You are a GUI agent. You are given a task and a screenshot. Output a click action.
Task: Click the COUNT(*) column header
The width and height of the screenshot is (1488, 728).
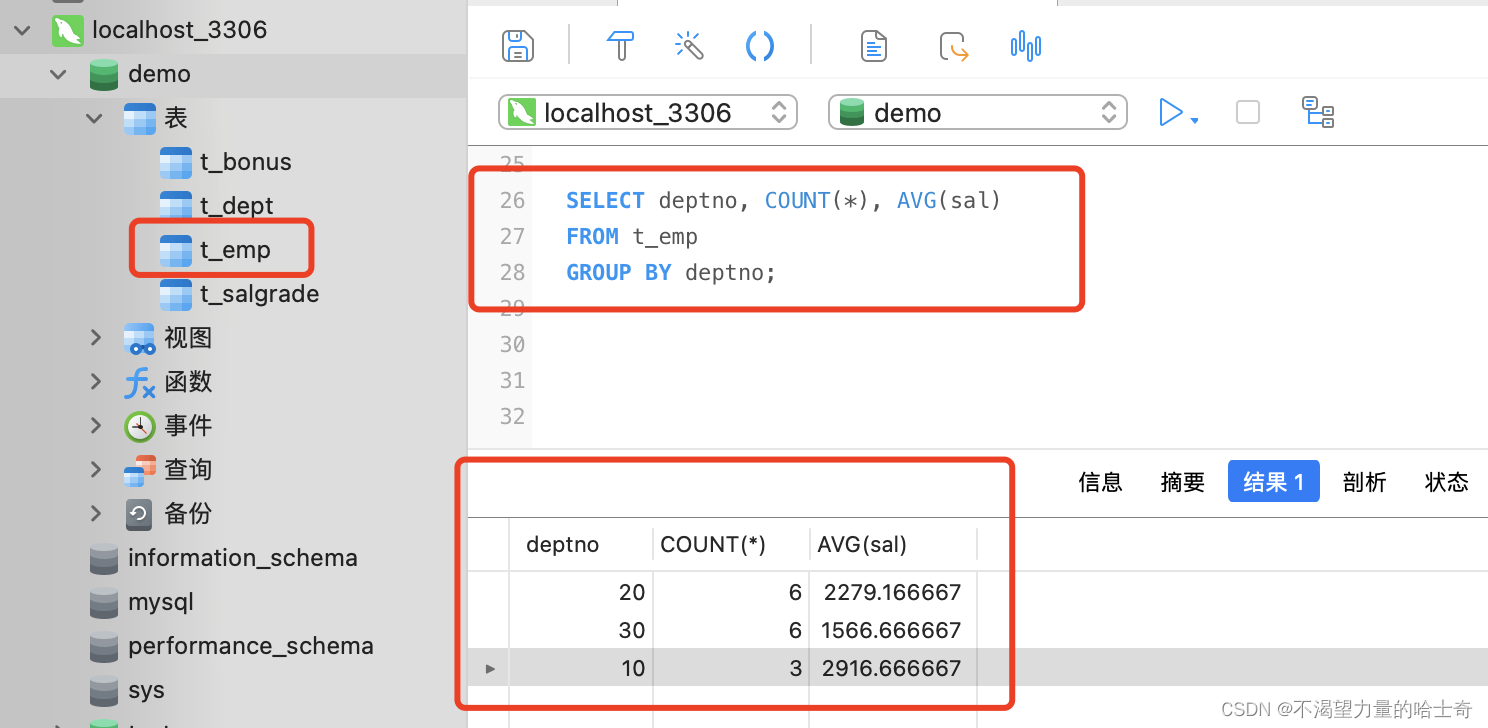712,545
